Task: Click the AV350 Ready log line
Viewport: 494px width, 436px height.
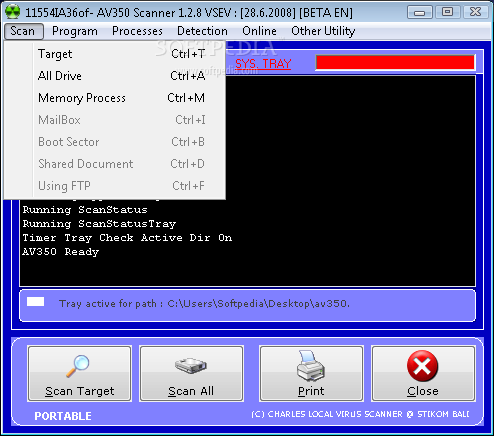Action: click(x=61, y=252)
